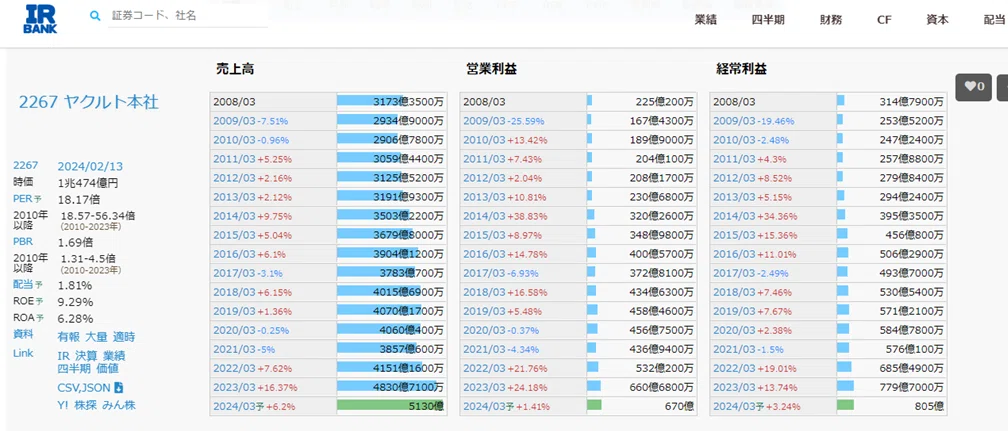Click the 1.69倍 PBR value
The height and width of the screenshot is (431, 1008).
75,242
